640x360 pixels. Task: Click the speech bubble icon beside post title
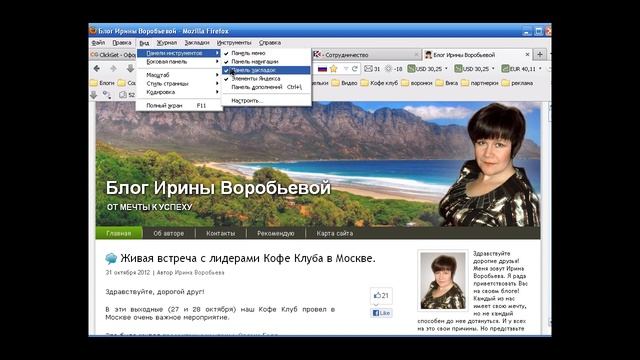click(111, 258)
